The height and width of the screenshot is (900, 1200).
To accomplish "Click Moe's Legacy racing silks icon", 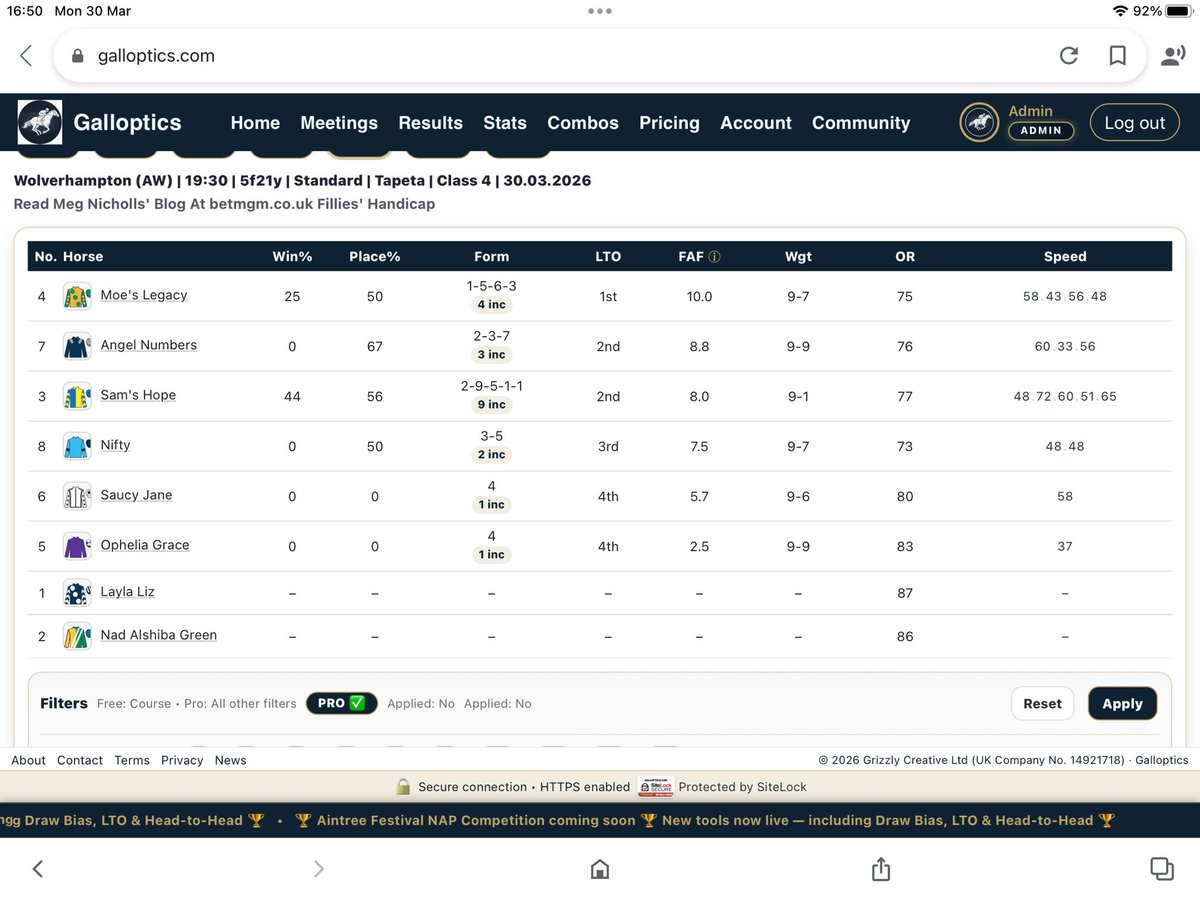I will (77, 295).
